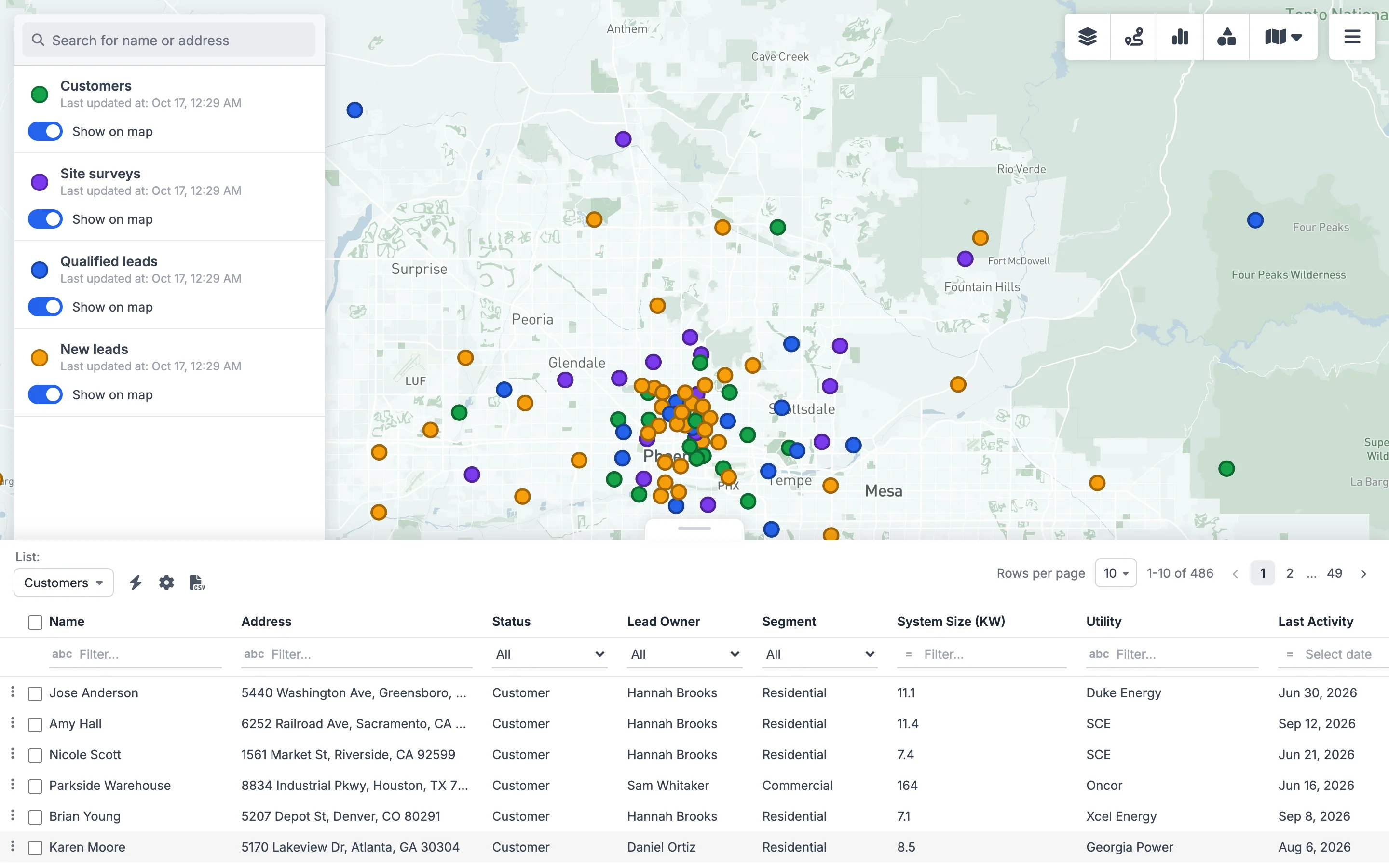Toggle Site surveys Show on map switch

pyautogui.click(x=45, y=219)
